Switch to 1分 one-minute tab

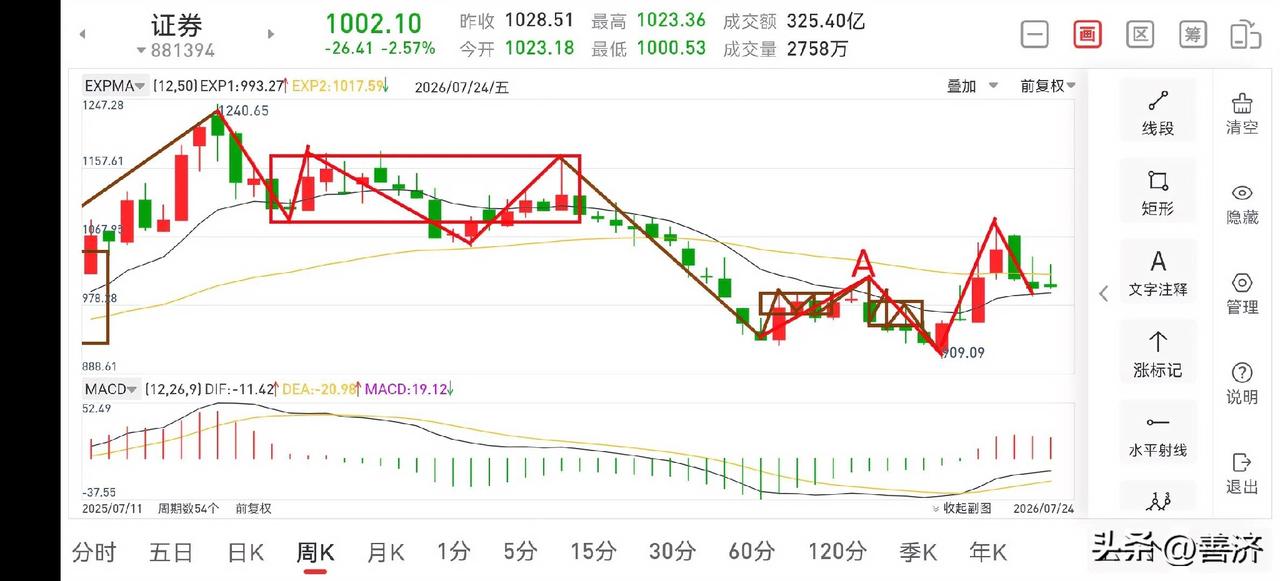(x=453, y=551)
